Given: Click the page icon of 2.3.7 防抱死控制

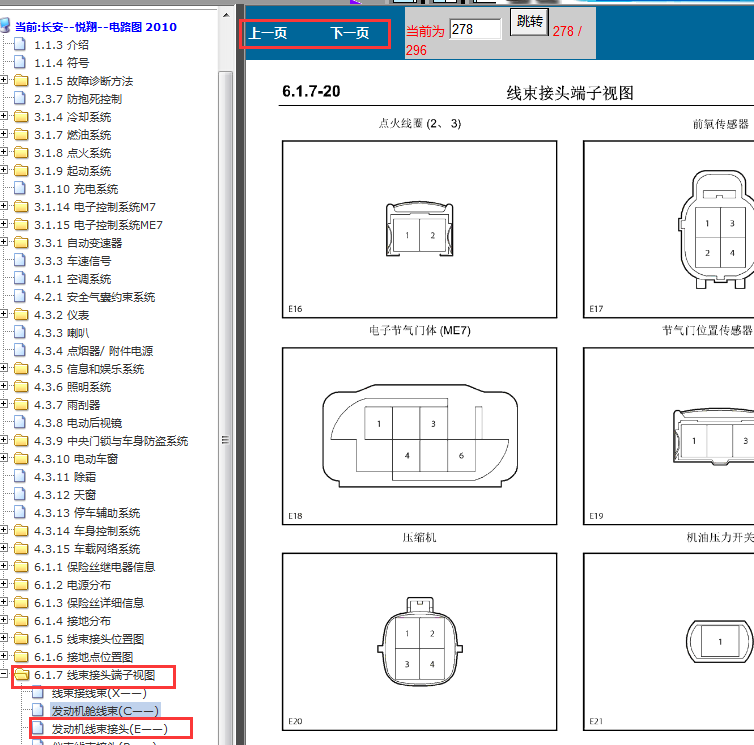Looking at the screenshot, I should pyautogui.click(x=20, y=99).
